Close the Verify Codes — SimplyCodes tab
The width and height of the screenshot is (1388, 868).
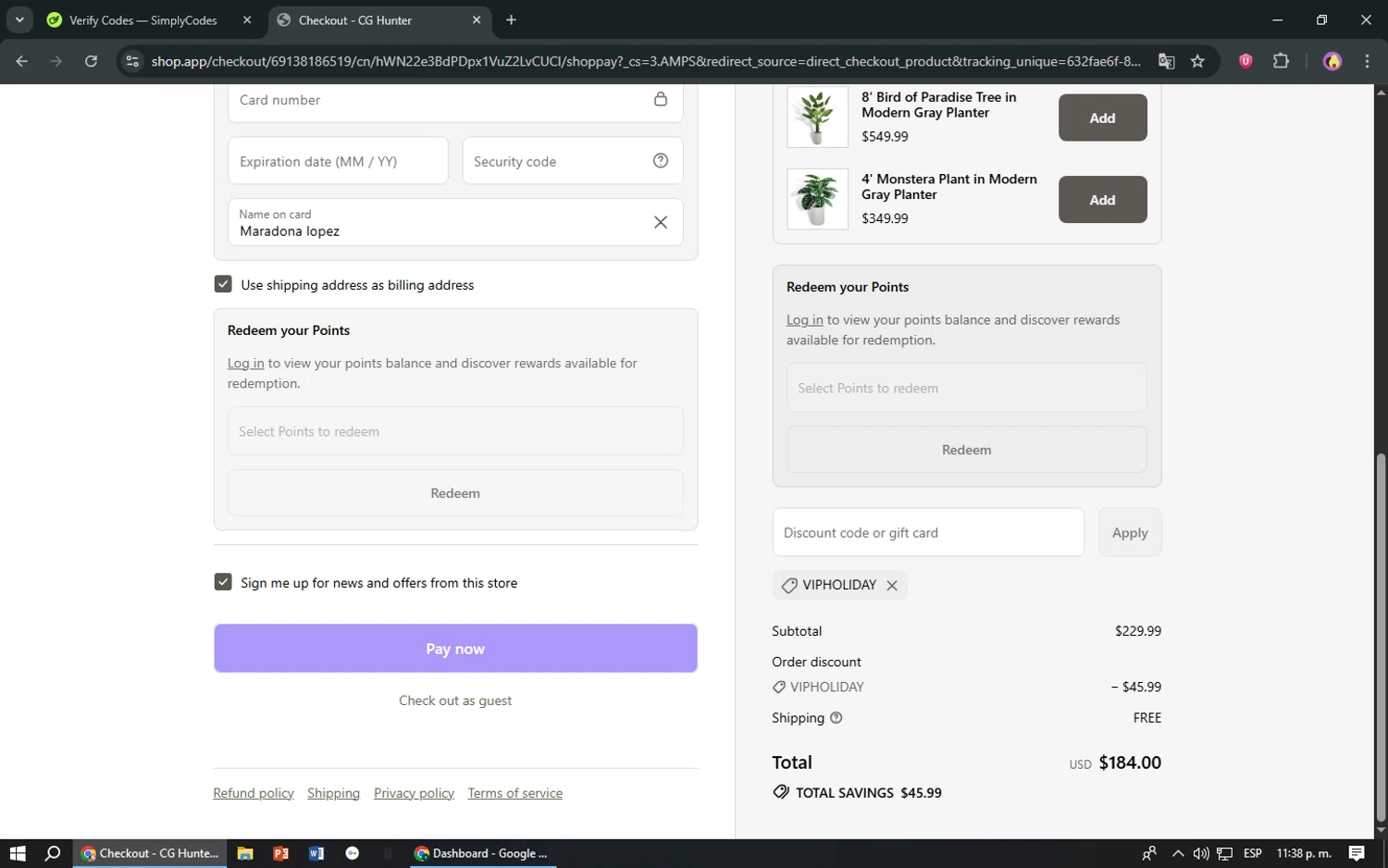click(x=247, y=20)
